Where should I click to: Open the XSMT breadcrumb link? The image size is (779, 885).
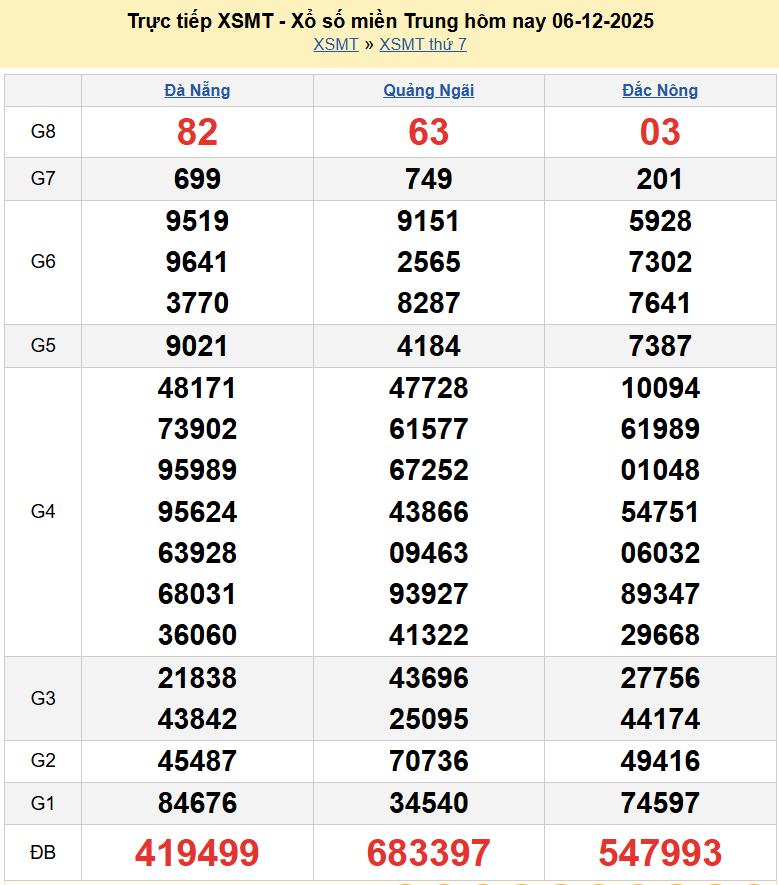335,44
